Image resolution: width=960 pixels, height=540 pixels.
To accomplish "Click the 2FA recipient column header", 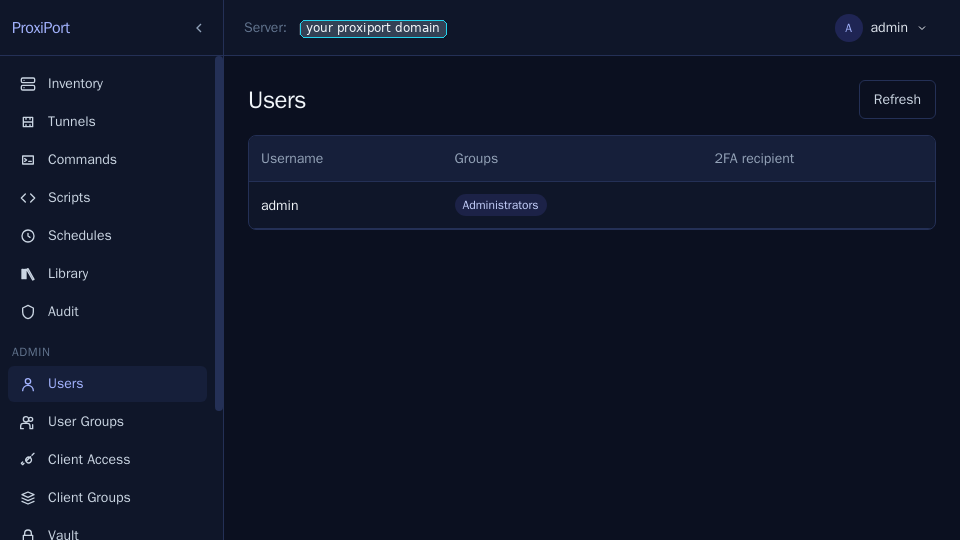I will pyautogui.click(x=754, y=159).
